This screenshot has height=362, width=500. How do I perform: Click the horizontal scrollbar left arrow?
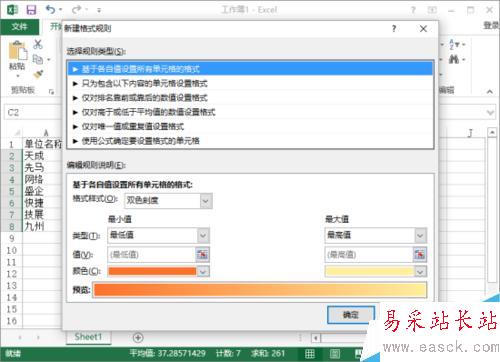316,338
